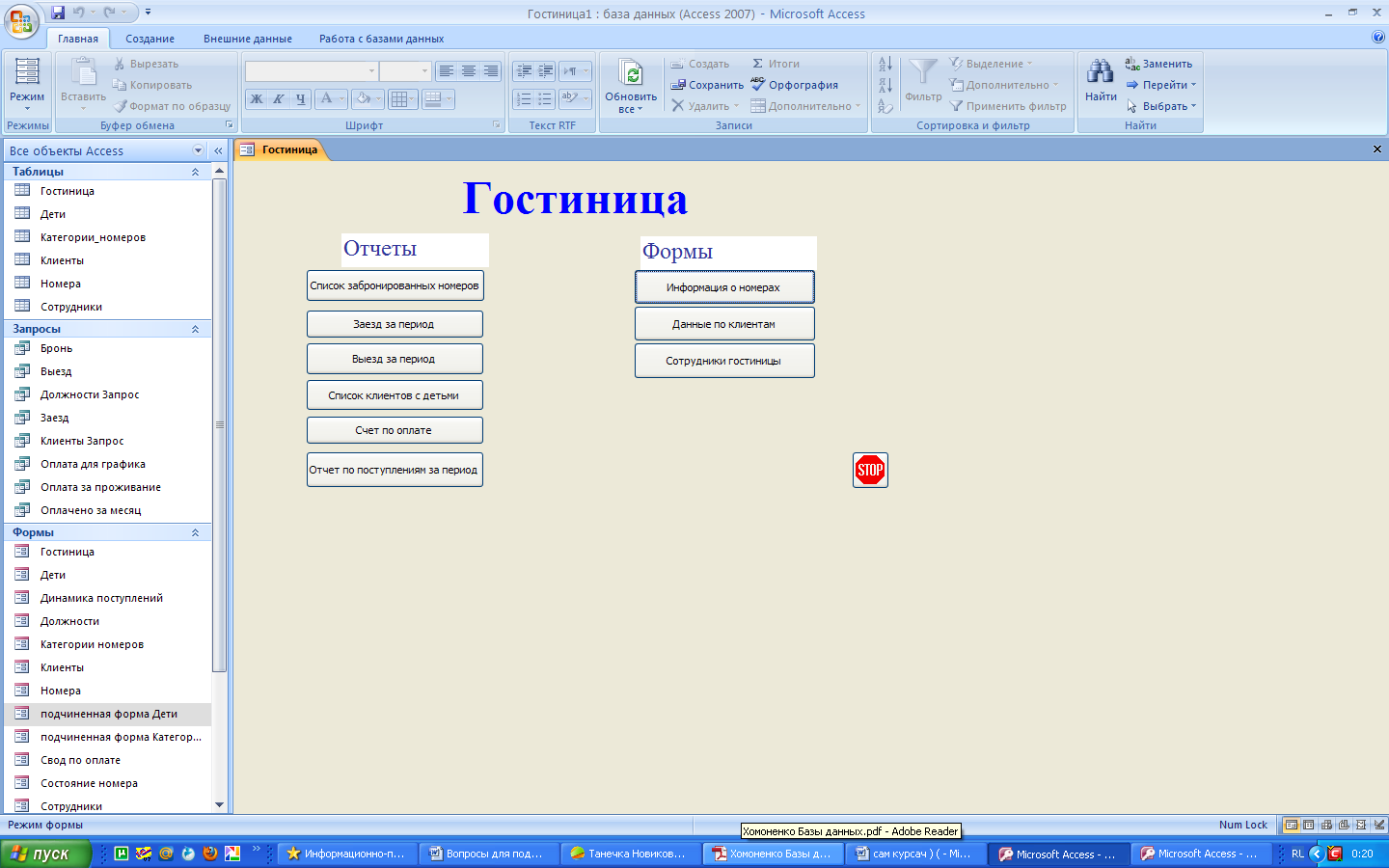1389x868 pixels.
Task: Click the Счет по оплате button
Action: pyautogui.click(x=395, y=430)
